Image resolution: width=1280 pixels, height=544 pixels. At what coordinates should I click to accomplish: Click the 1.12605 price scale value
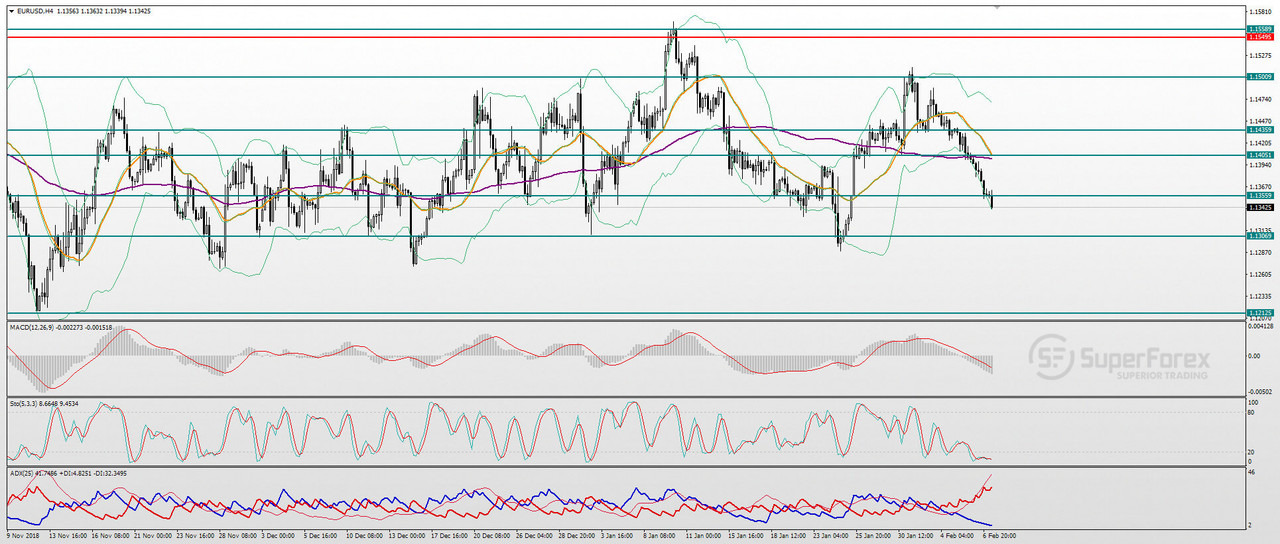coord(1261,273)
